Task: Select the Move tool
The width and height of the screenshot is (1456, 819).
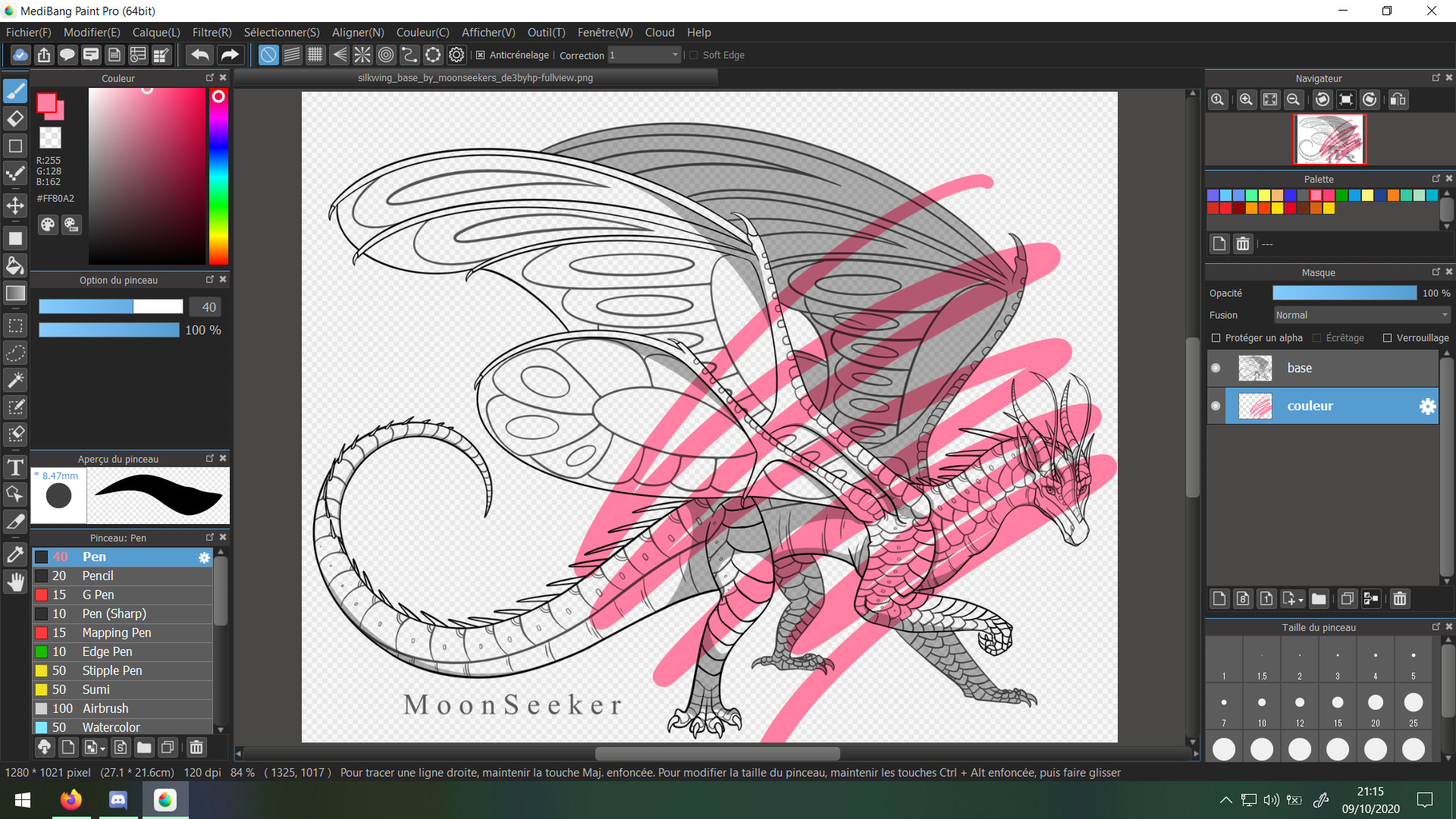Action: pyautogui.click(x=15, y=206)
